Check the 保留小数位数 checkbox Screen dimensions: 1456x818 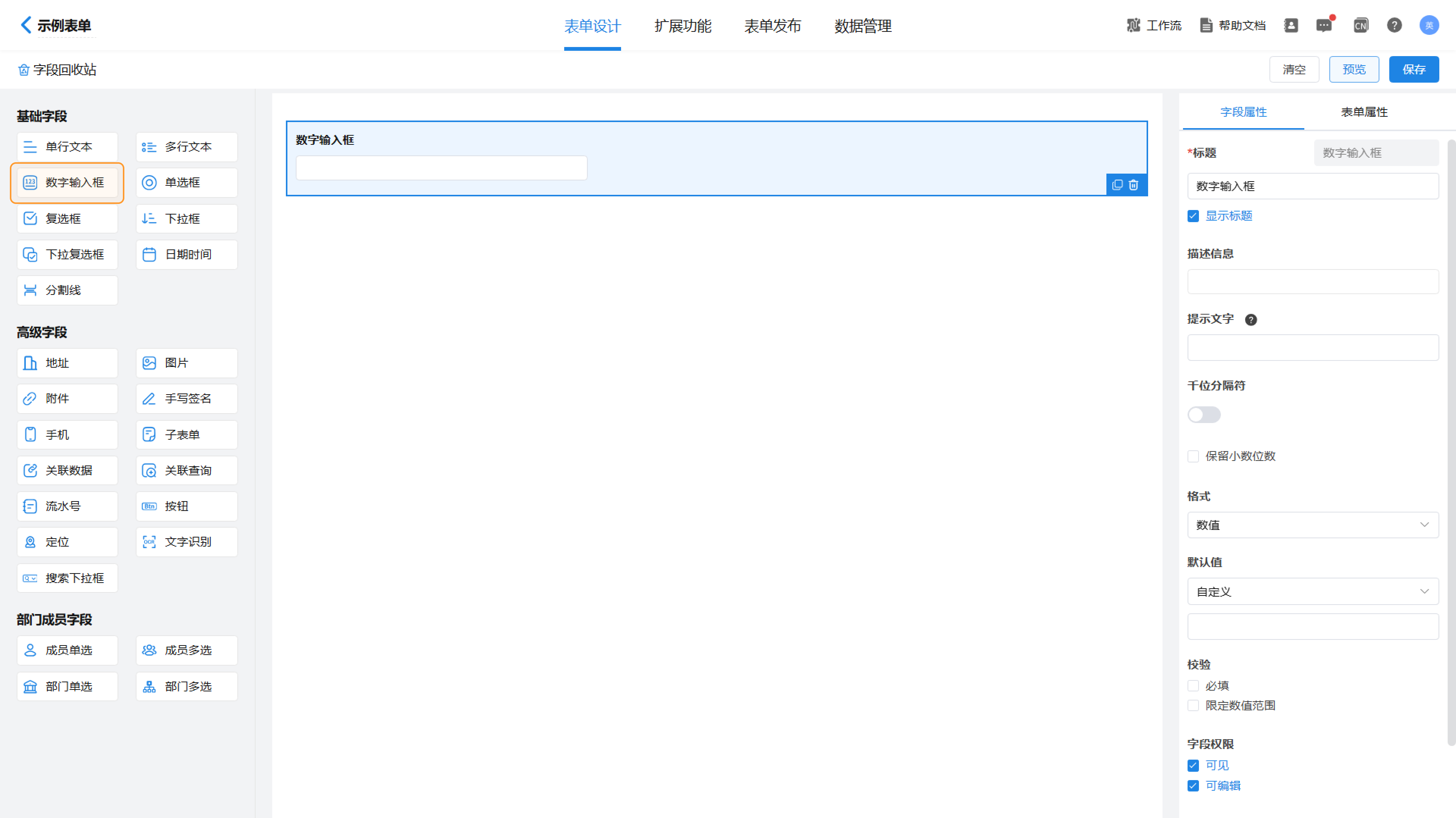[x=1193, y=456]
